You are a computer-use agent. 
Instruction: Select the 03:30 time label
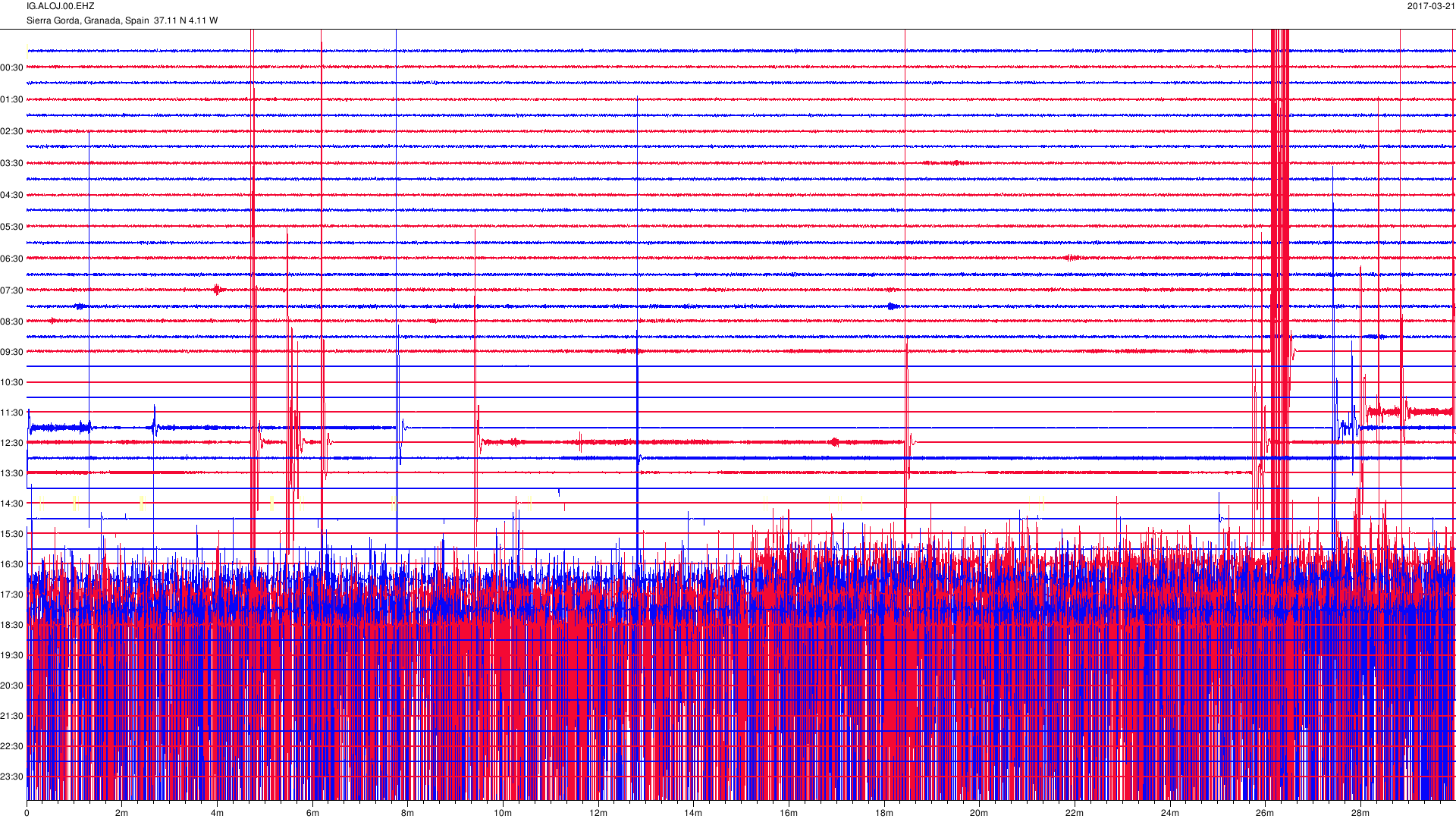pos(12,163)
